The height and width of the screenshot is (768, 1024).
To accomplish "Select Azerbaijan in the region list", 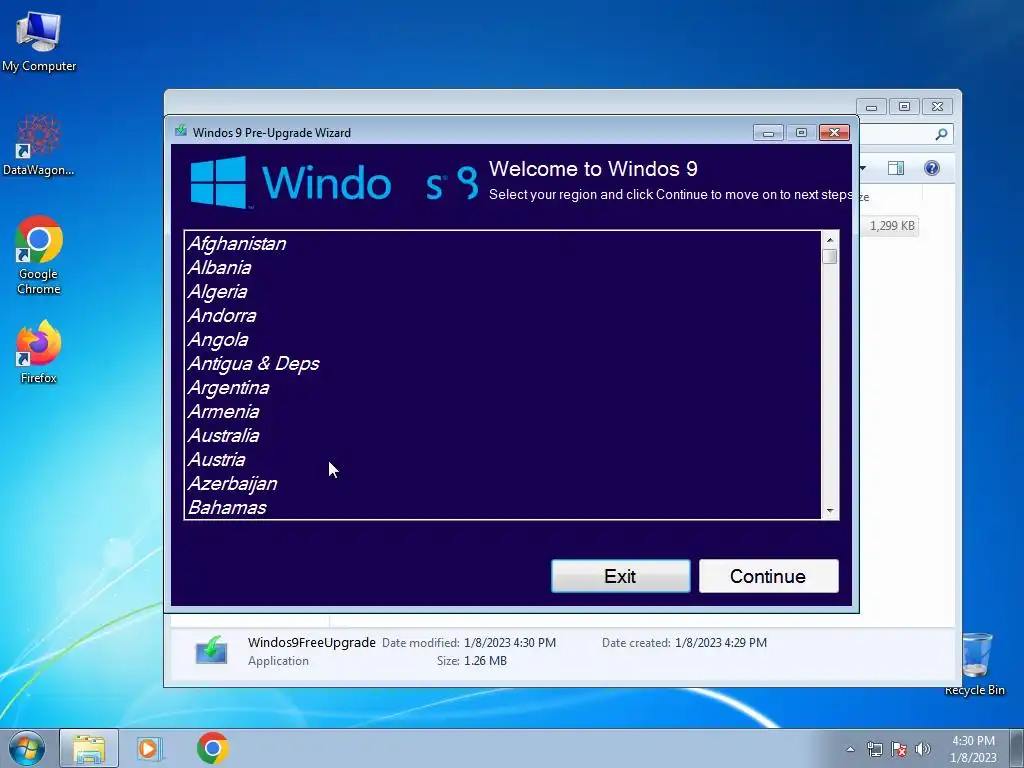I will pyautogui.click(x=502, y=484).
